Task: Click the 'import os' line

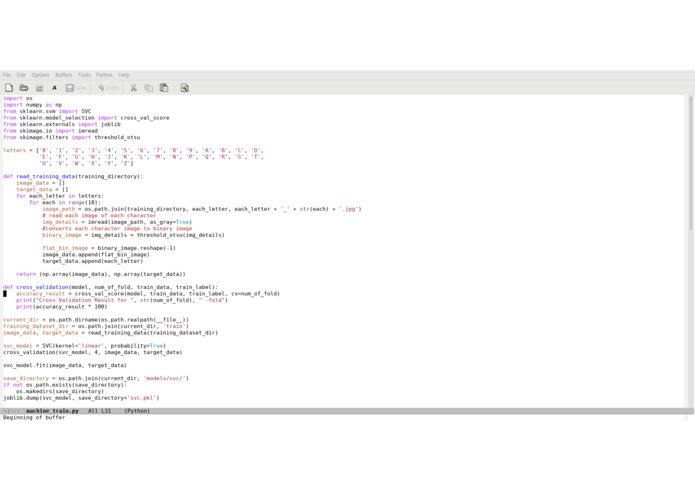Action: pyautogui.click(x=18, y=98)
